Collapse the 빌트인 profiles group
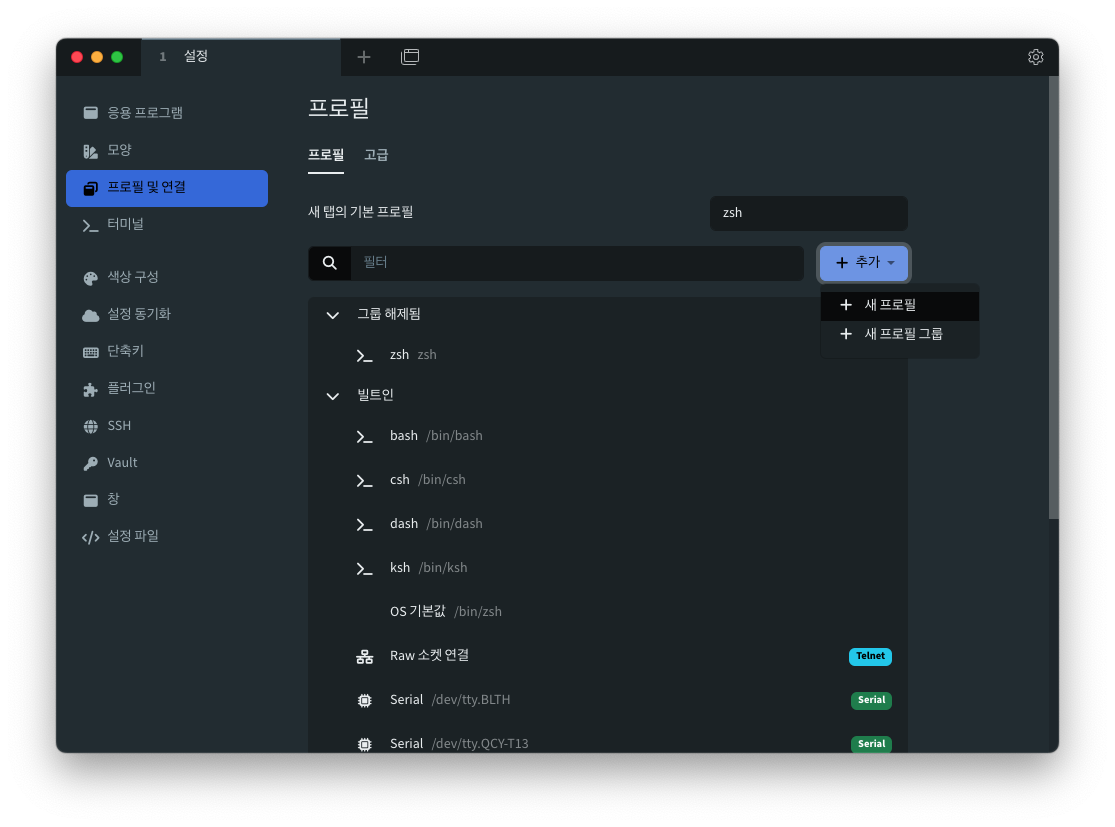 [x=332, y=396]
